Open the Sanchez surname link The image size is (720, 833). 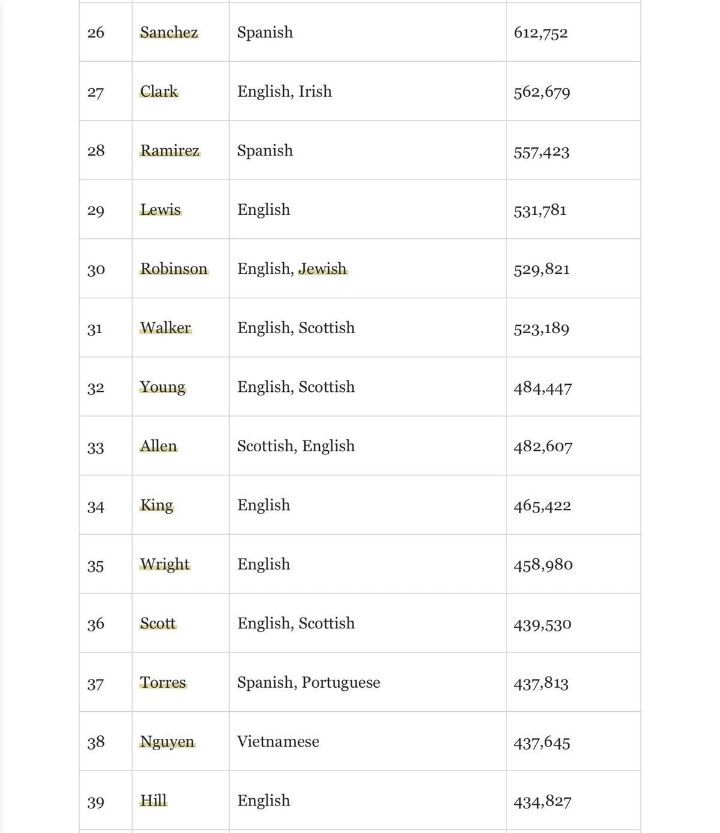169,33
